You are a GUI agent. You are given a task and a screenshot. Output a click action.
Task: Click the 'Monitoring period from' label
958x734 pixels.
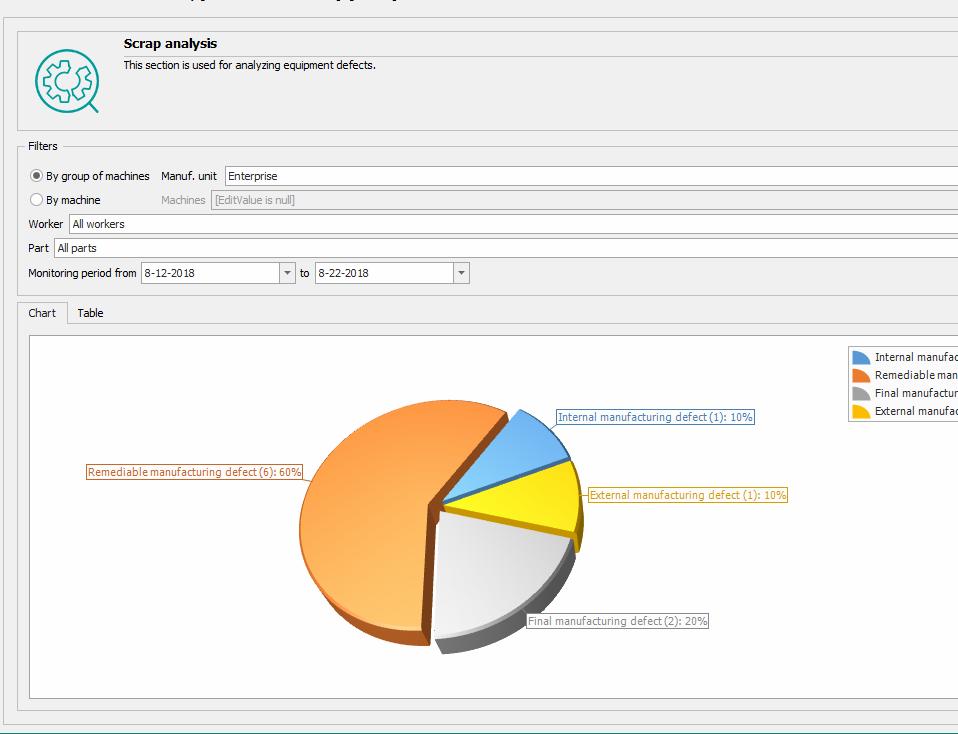point(82,273)
